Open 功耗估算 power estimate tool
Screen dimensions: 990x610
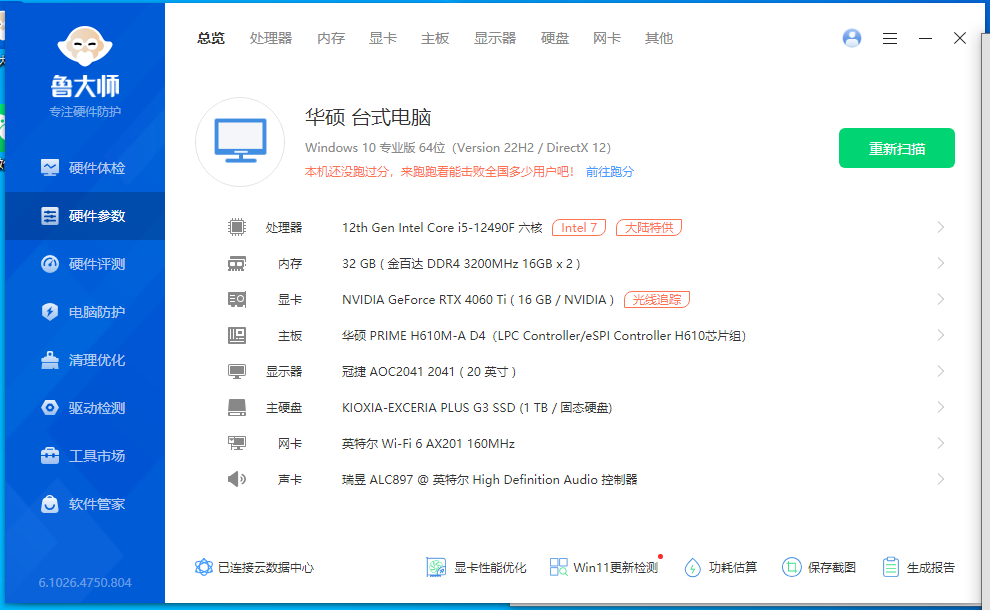720,567
